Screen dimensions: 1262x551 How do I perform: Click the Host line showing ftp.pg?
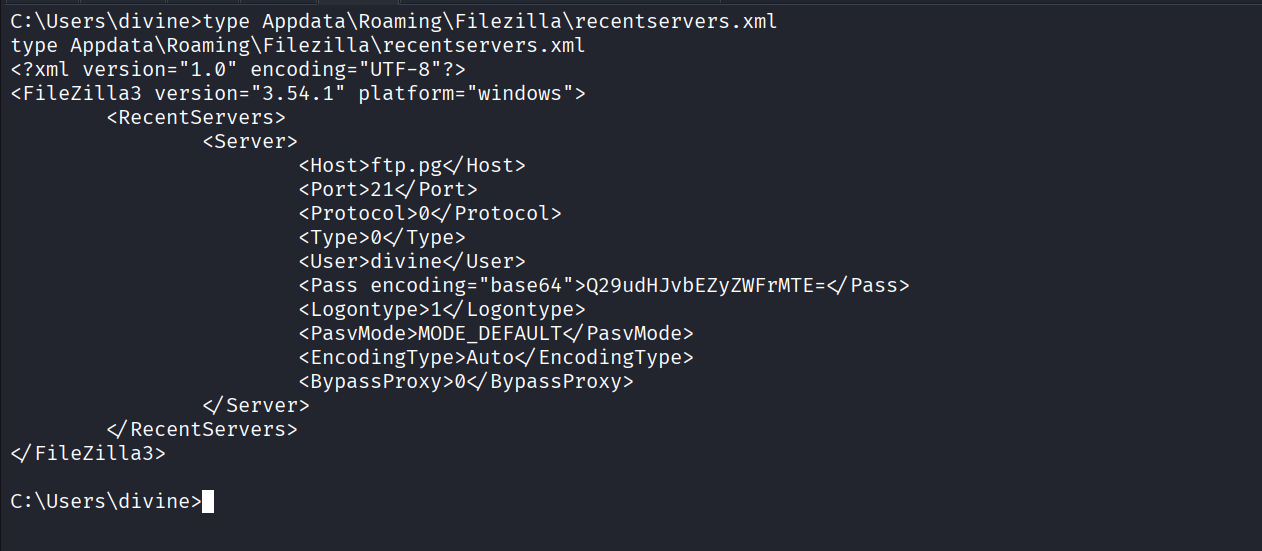[412, 165]
